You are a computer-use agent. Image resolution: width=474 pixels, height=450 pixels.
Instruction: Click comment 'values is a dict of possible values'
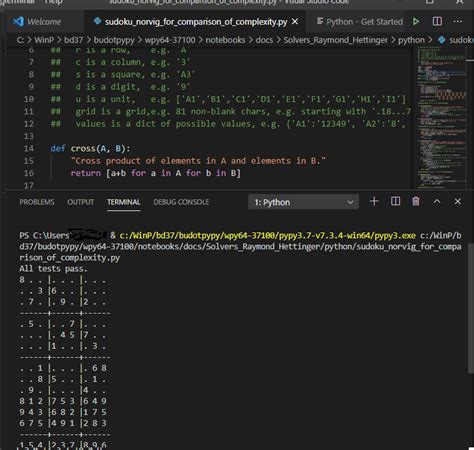point(228,124)
